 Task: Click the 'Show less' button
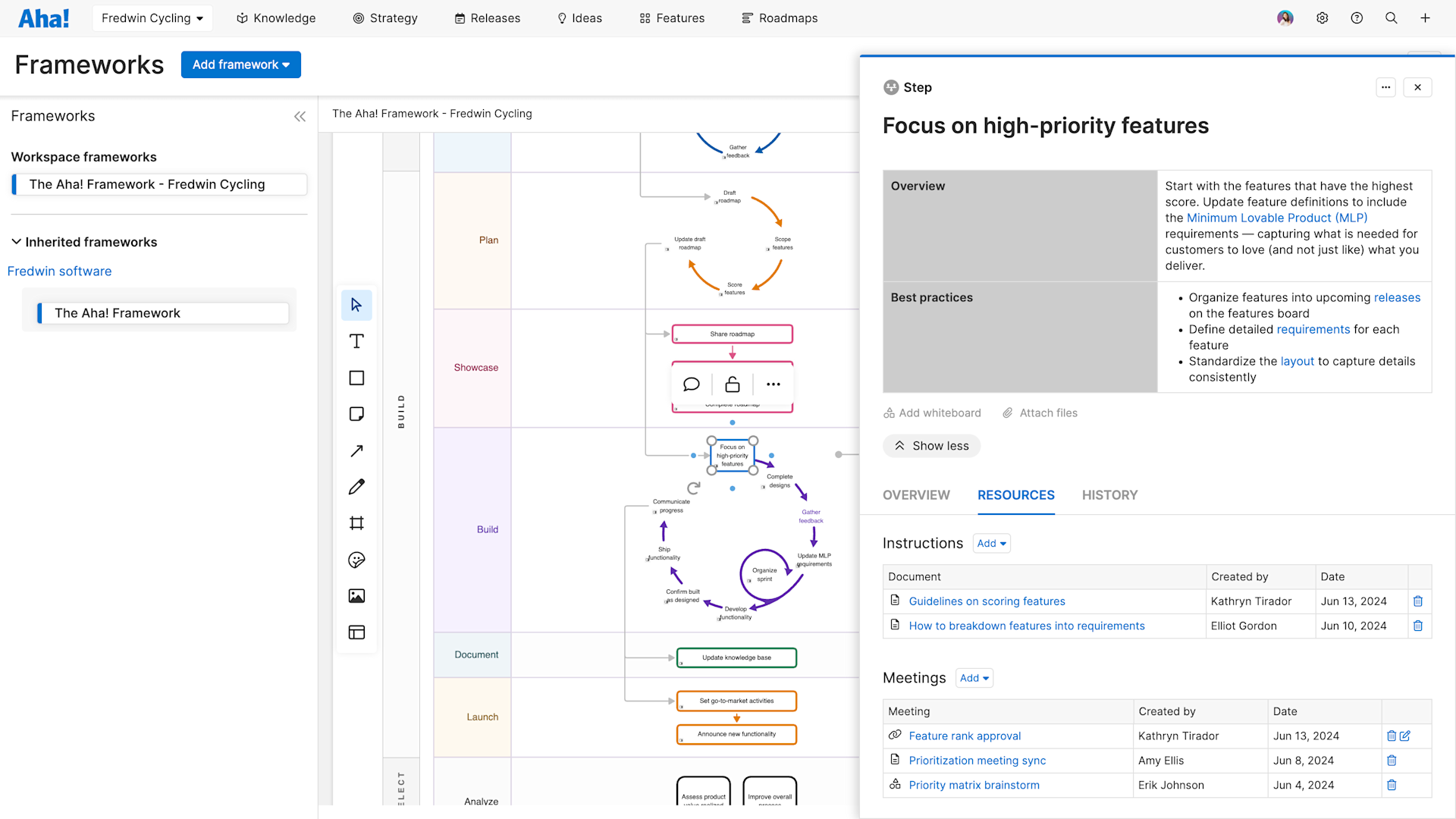click(931, 445)
